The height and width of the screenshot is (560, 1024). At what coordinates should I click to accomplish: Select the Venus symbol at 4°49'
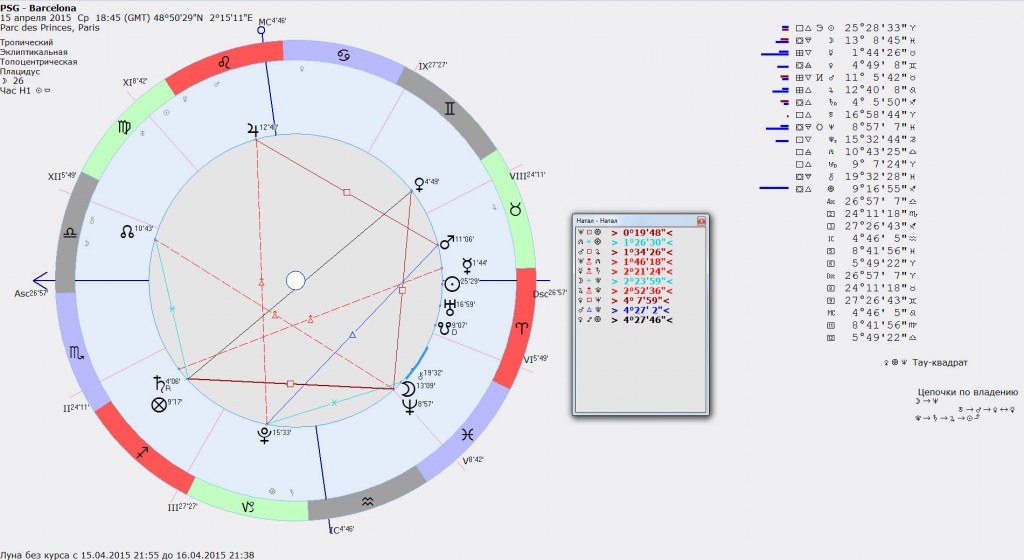(419, 184)
